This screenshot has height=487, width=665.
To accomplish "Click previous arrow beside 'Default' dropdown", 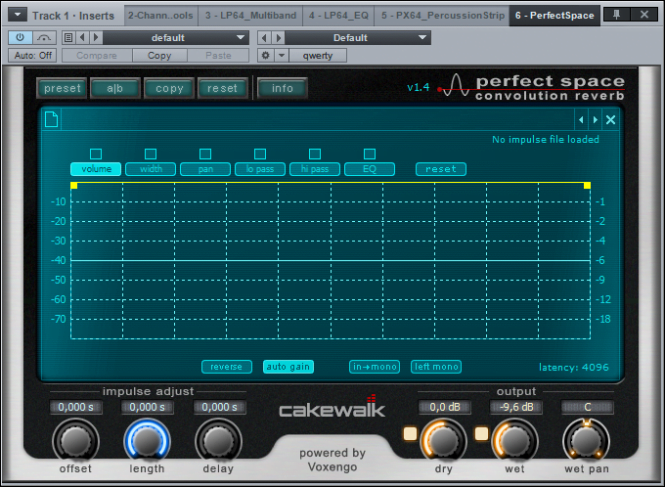I will coord(264,38).
